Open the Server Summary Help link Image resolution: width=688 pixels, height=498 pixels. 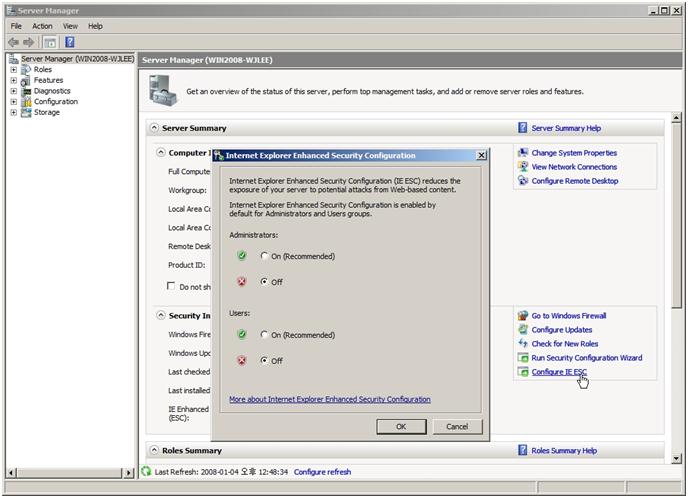pyautogui.click(x=566, y=128)
